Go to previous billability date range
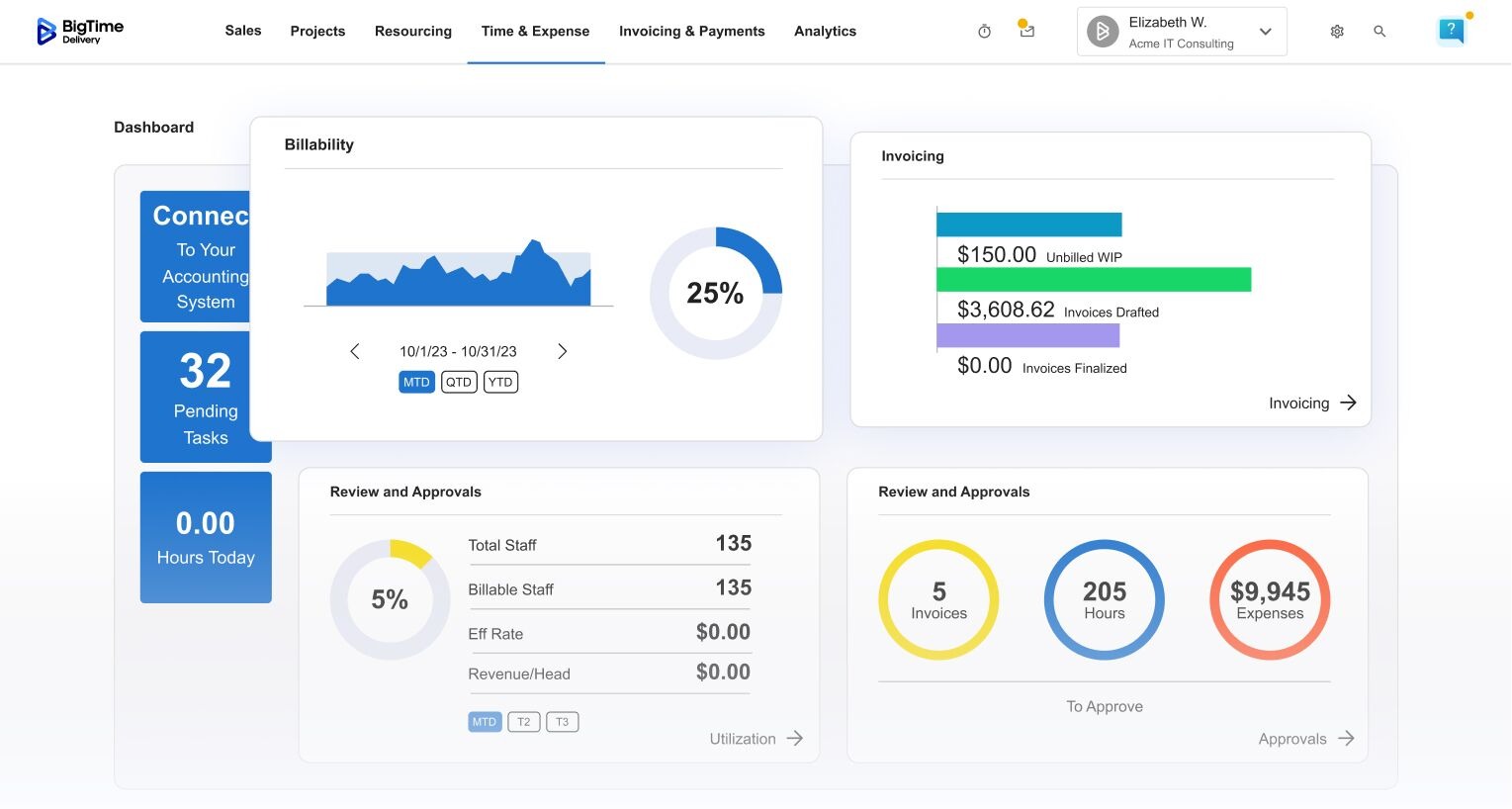The height and width of the screenshot is (809, 1512). pos(355,351)
